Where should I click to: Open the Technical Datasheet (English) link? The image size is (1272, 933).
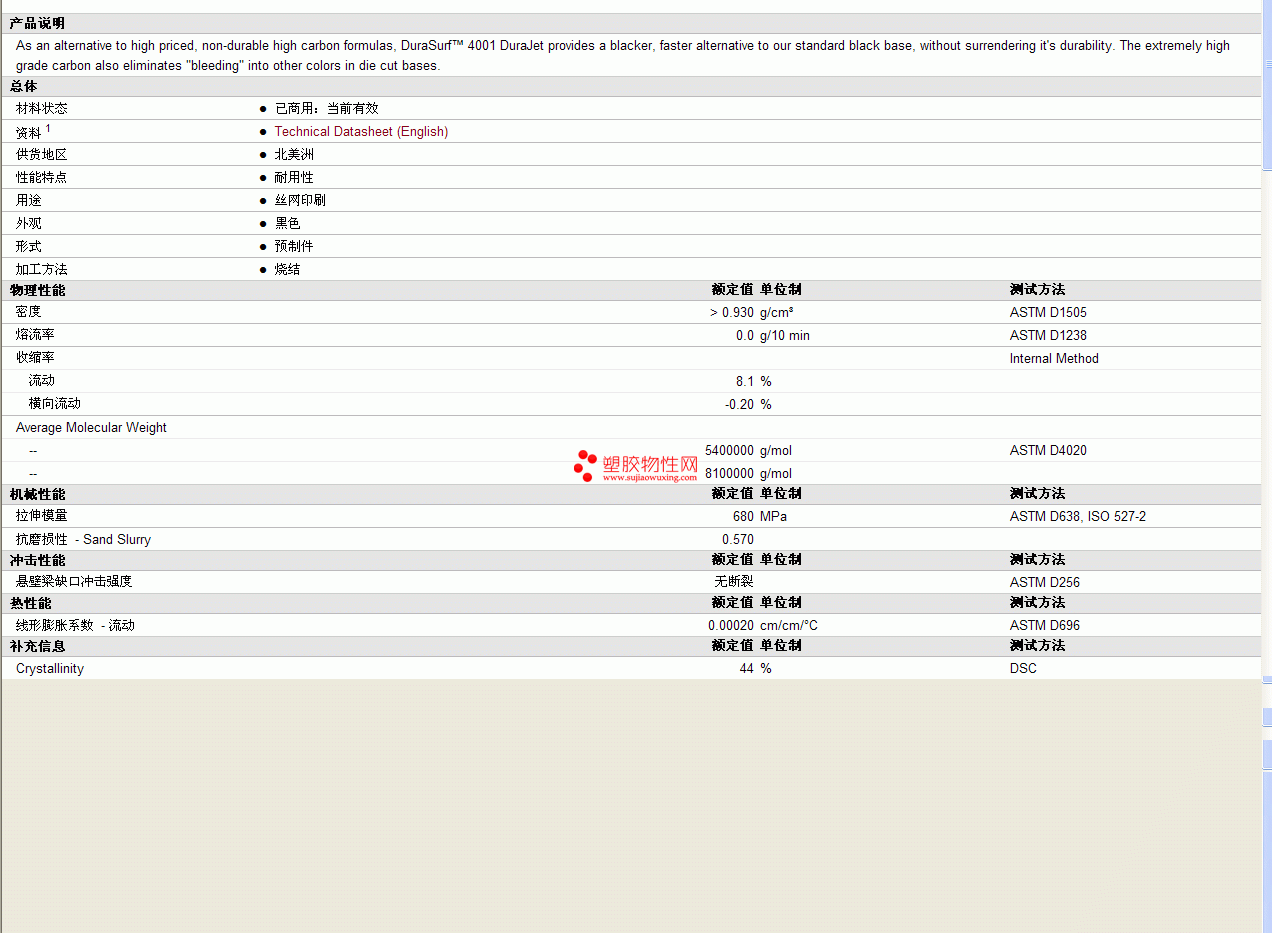coord(361,131)
